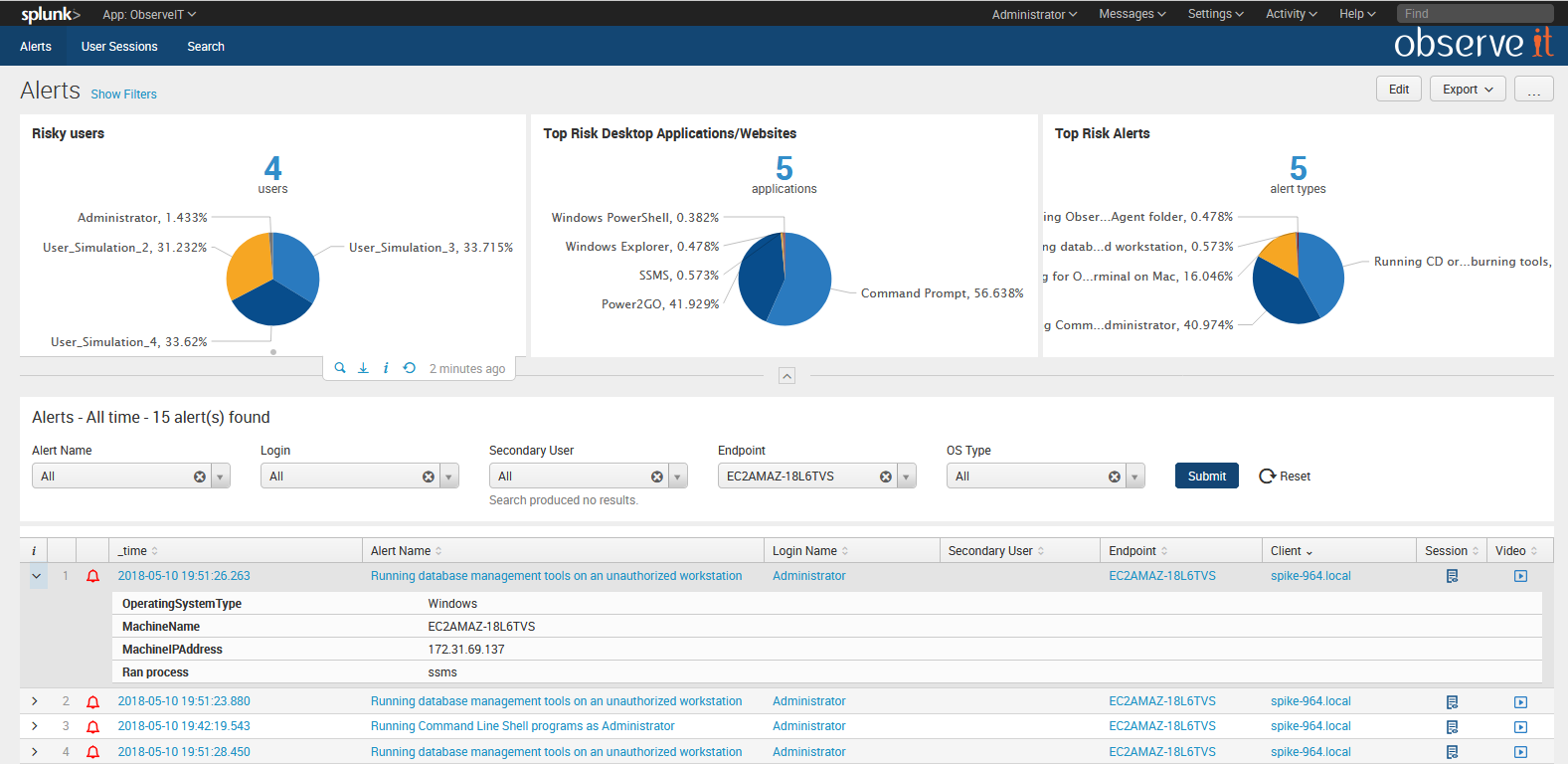
Task: Play video for the first alert row
Action: coord(1520,576)
